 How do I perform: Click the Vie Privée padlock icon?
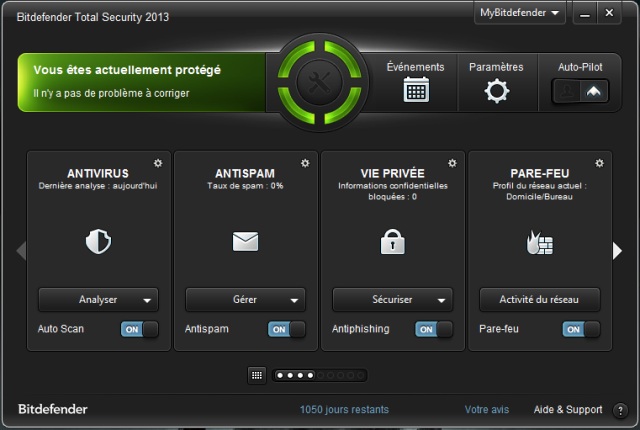point(393,242)
